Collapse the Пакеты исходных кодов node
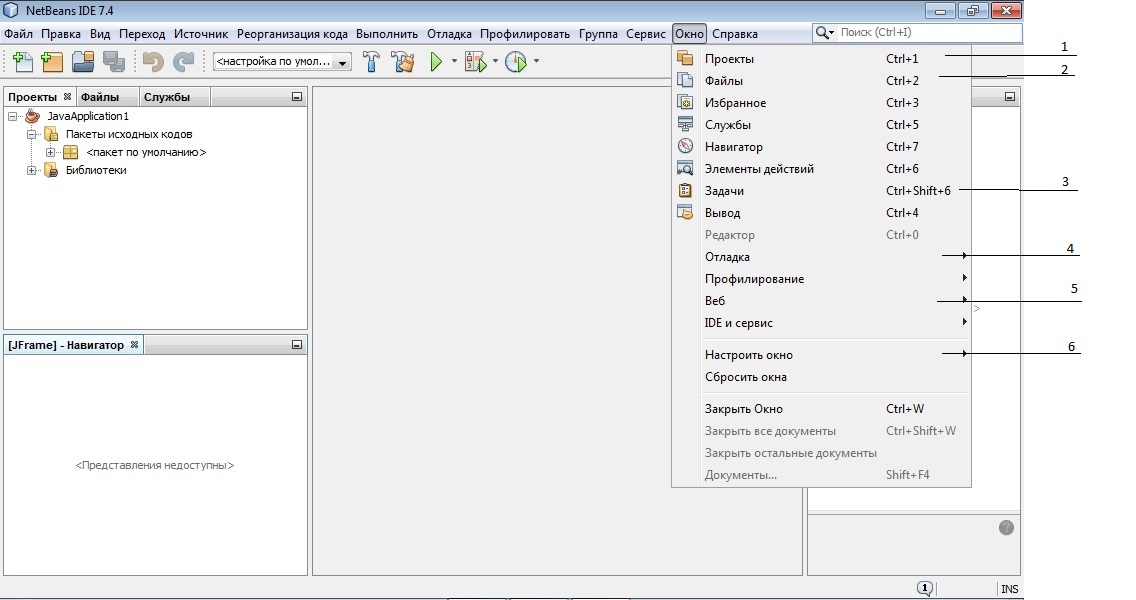The width and height of the screenshot is (1136, 600). pos(31,134)
